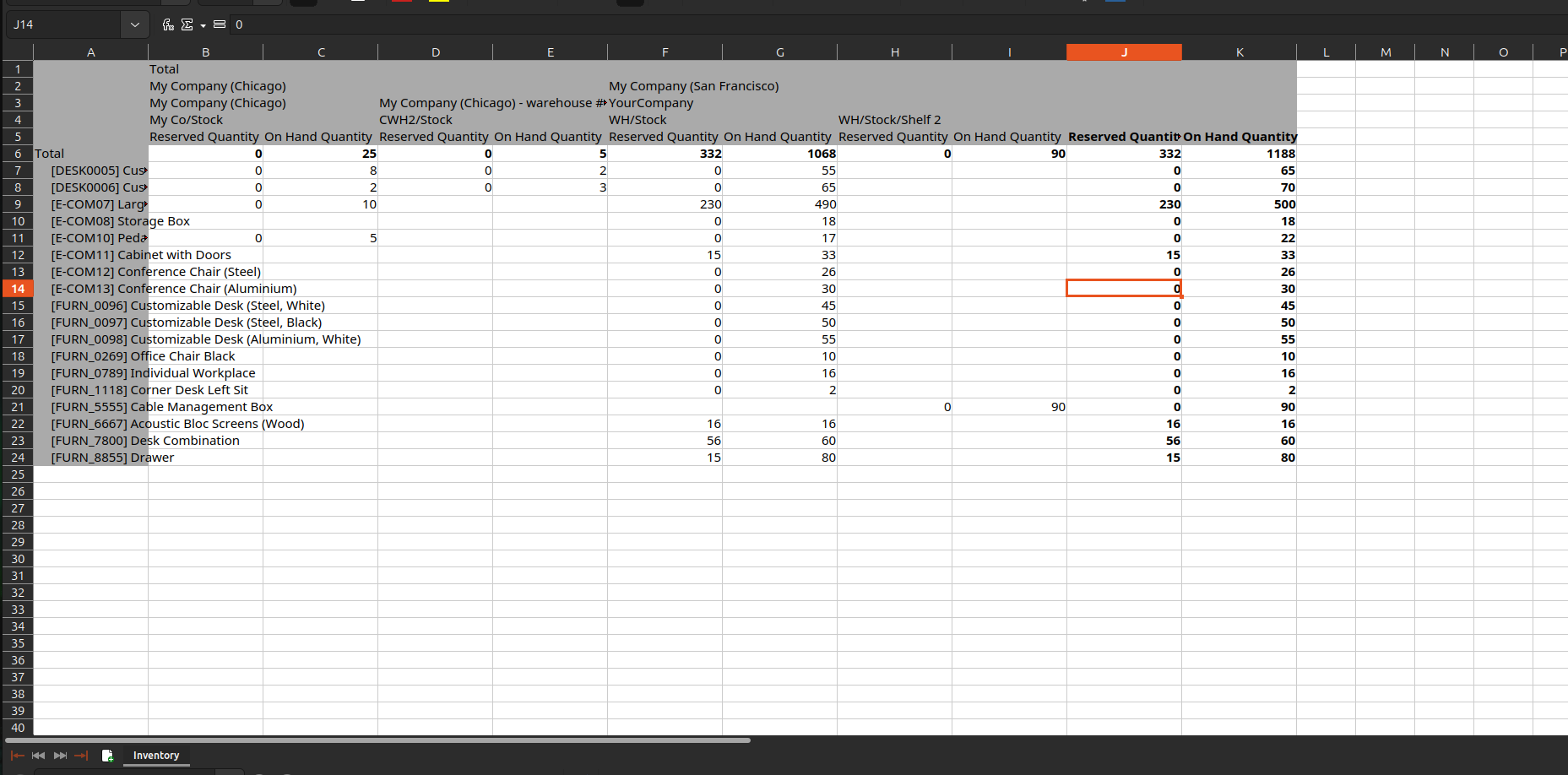Click the horizontal scrollbar thumb
This screenshot has height=775, width=1568.
tap(379, 740)
